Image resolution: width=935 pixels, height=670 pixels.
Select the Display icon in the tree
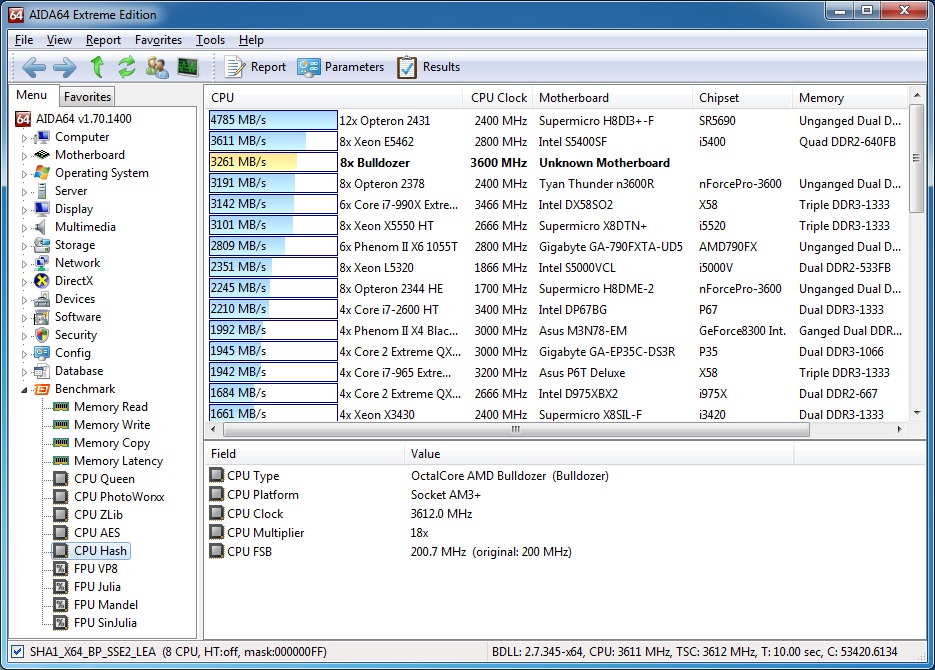click(x=42, y=209)
